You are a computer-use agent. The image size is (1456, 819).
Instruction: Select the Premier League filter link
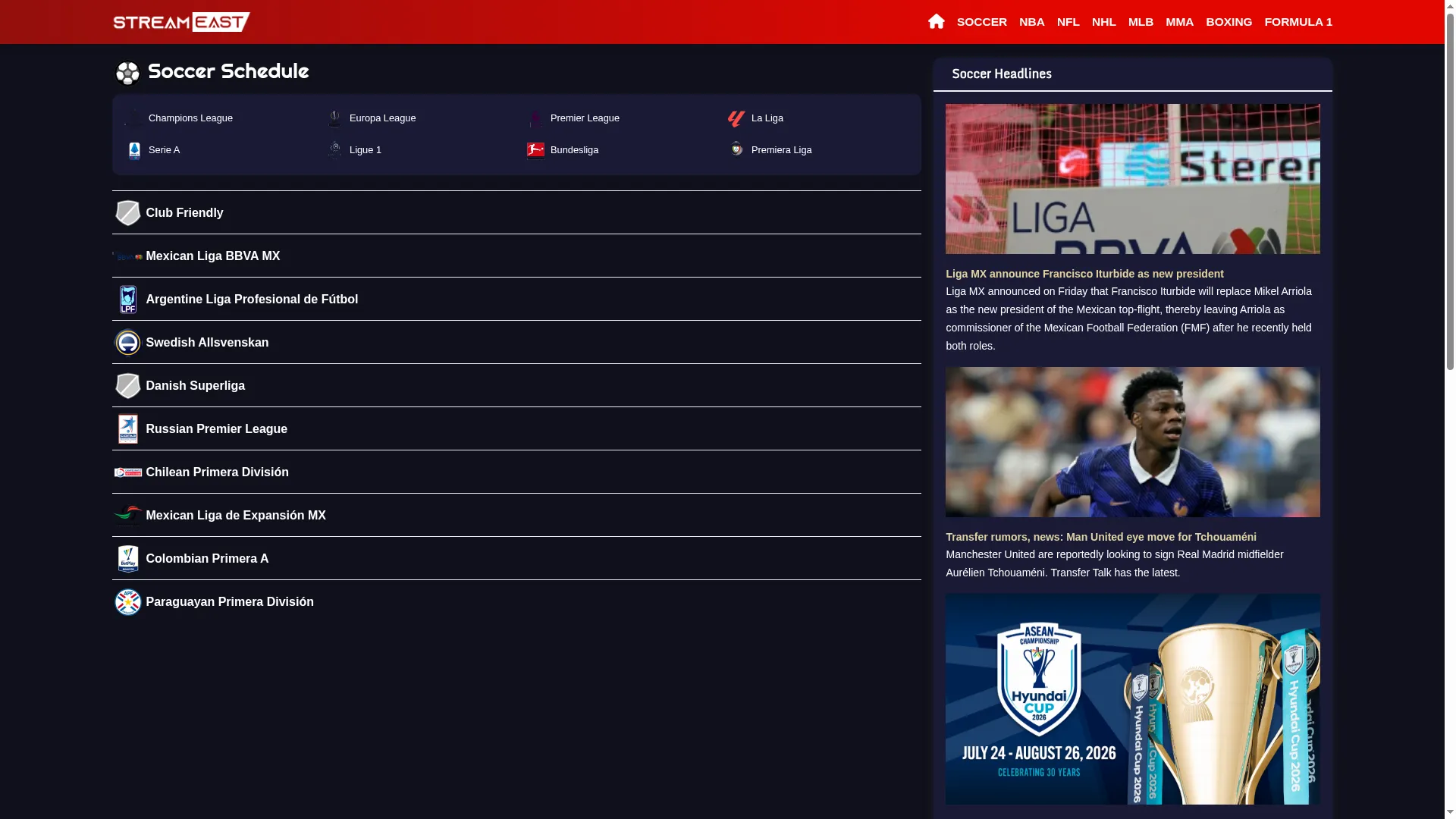585,118
